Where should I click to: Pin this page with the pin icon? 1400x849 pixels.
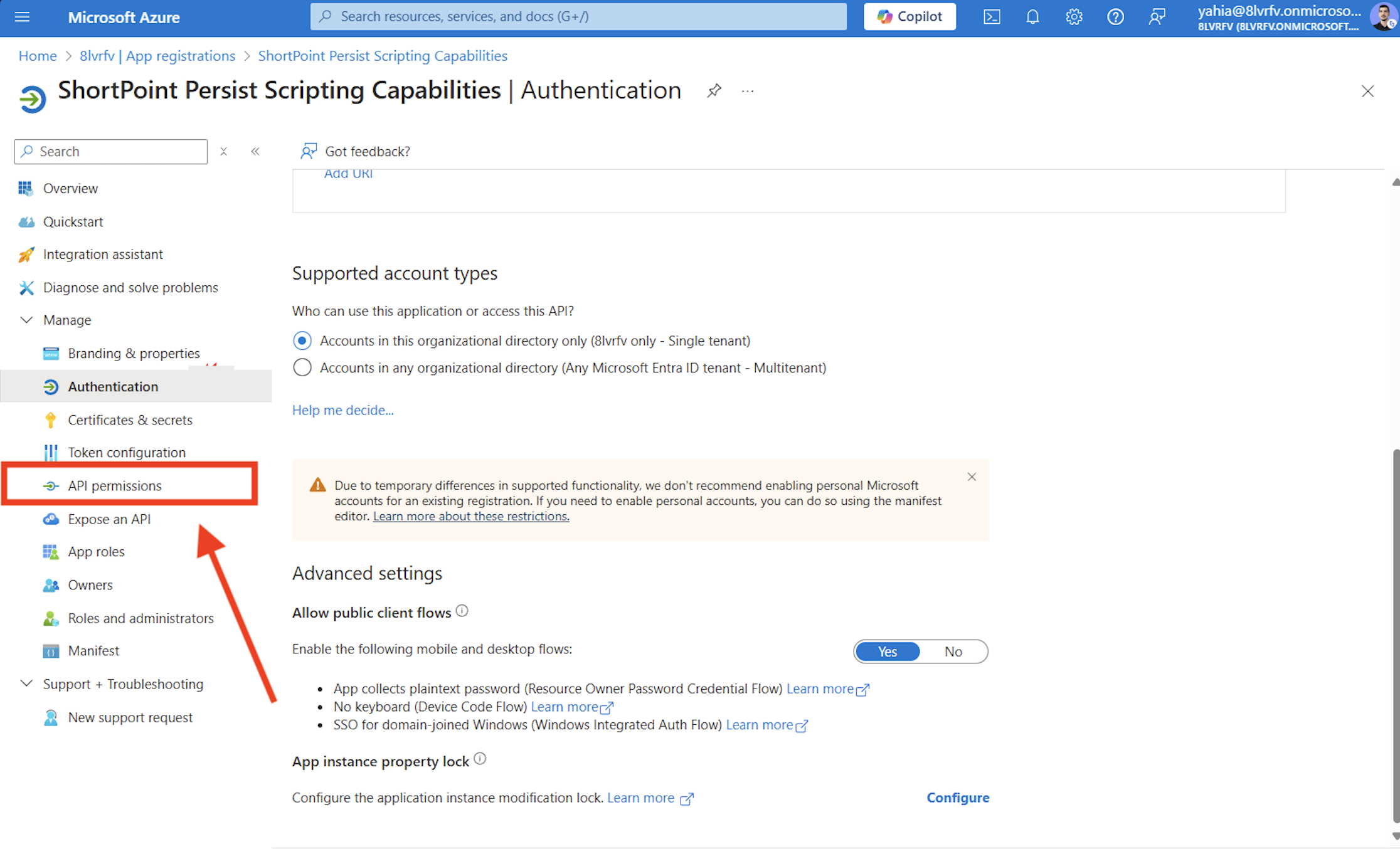tap(714, 91)
